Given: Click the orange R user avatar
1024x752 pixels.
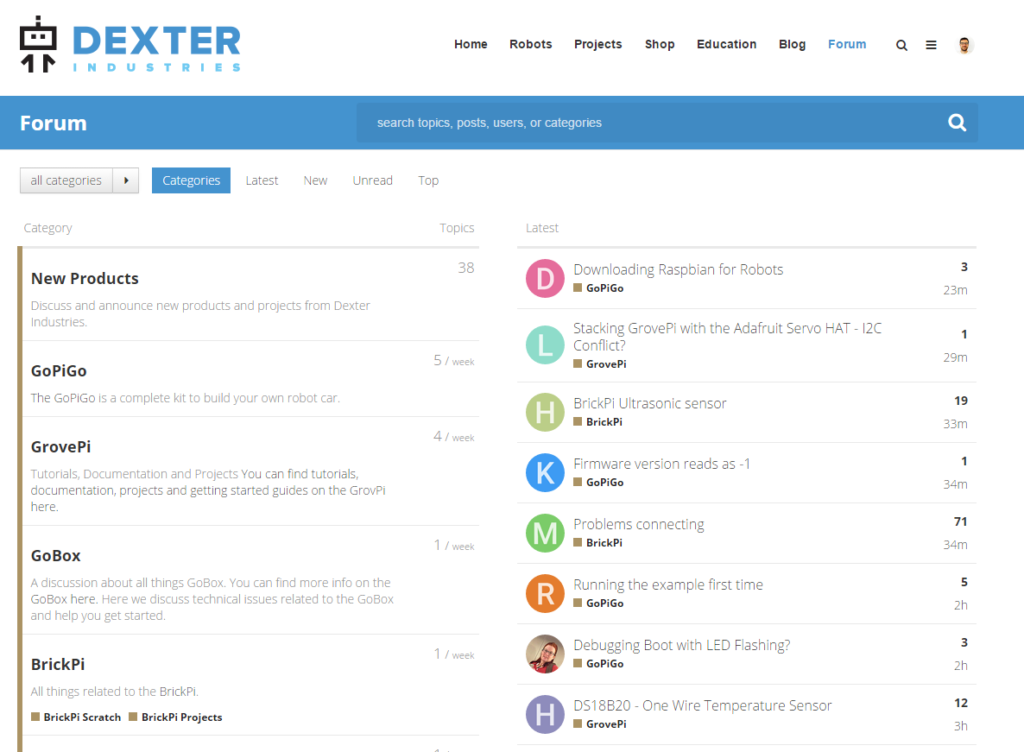Looking at the screenshot, I should coord(545,594).
